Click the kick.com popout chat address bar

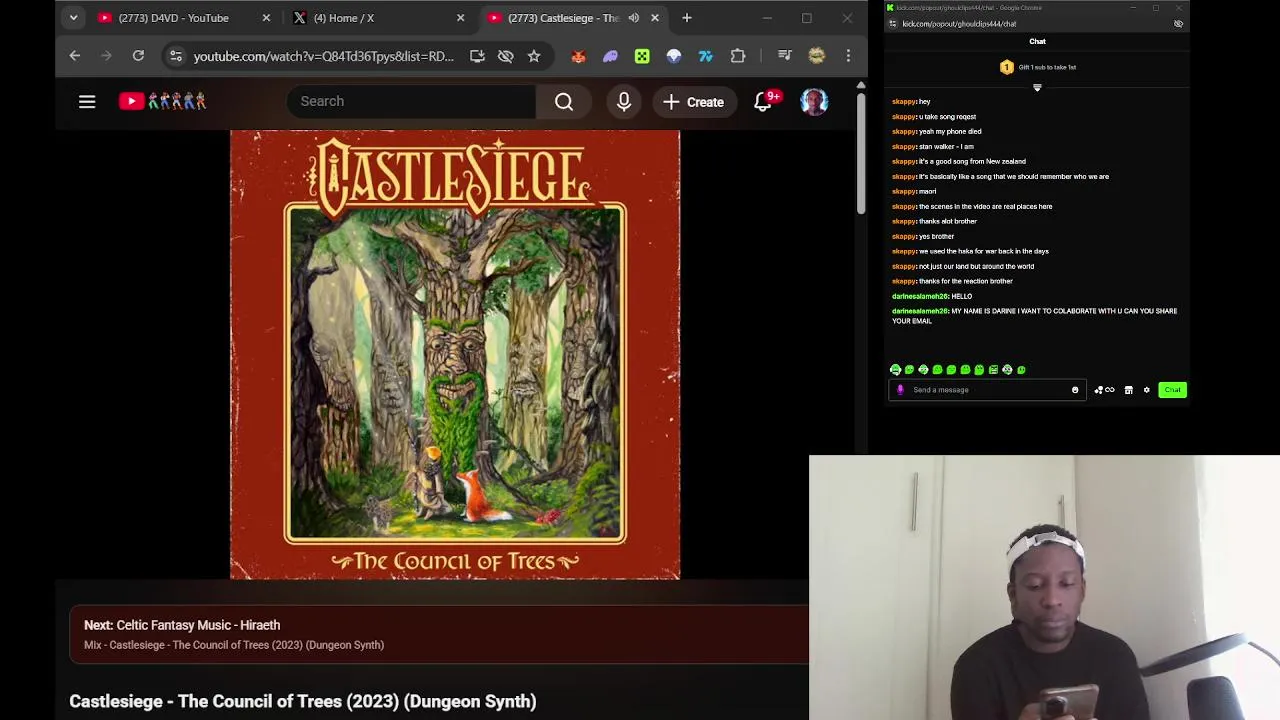coord(959,24)
